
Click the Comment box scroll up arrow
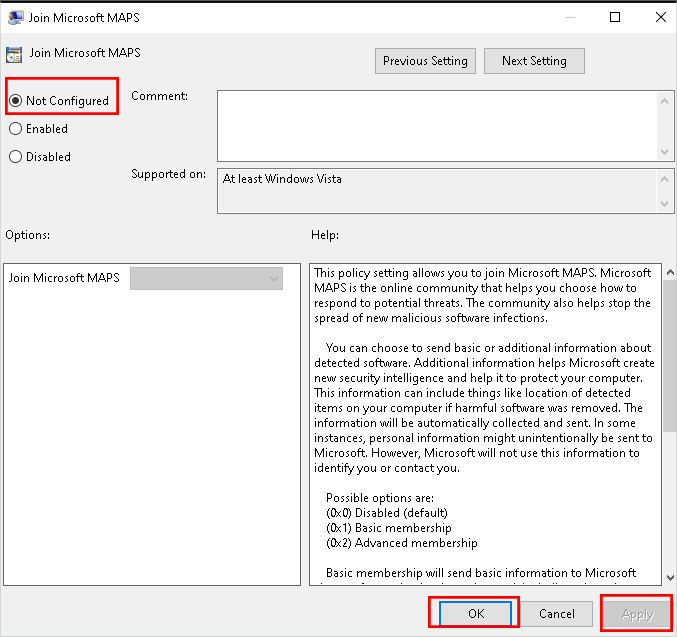[x=664, y=101]
